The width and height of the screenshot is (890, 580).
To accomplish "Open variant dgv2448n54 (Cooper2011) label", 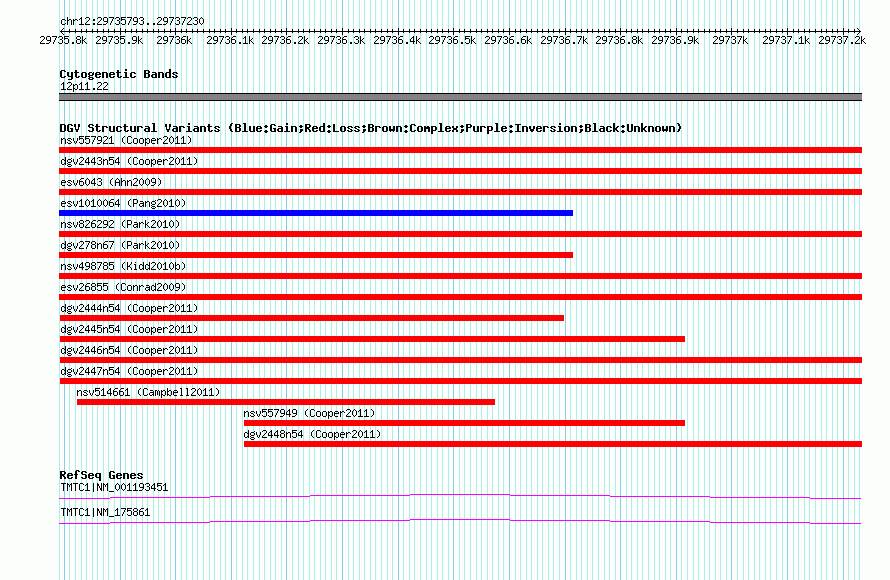I will [x=312, y=434].
